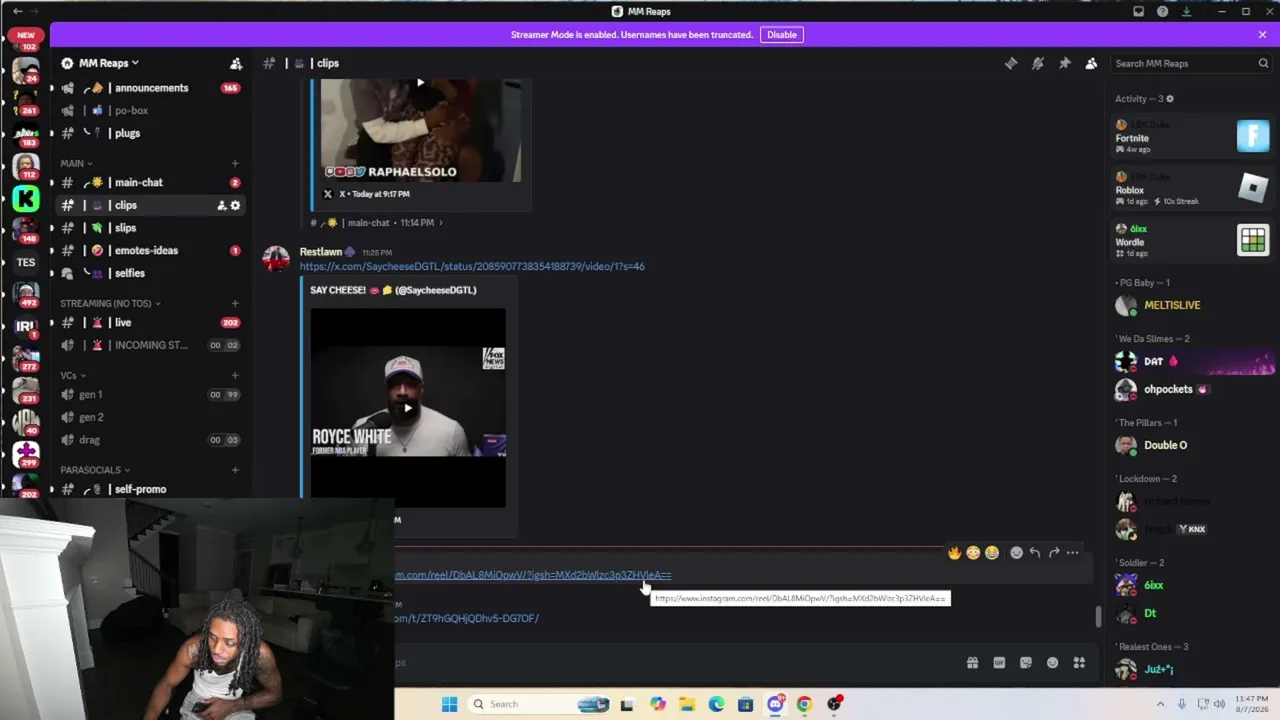Collapse the PARASOCIALS category
This screenshot has height=720, width=1280.
pyautogui.click(x=95, y=469)
